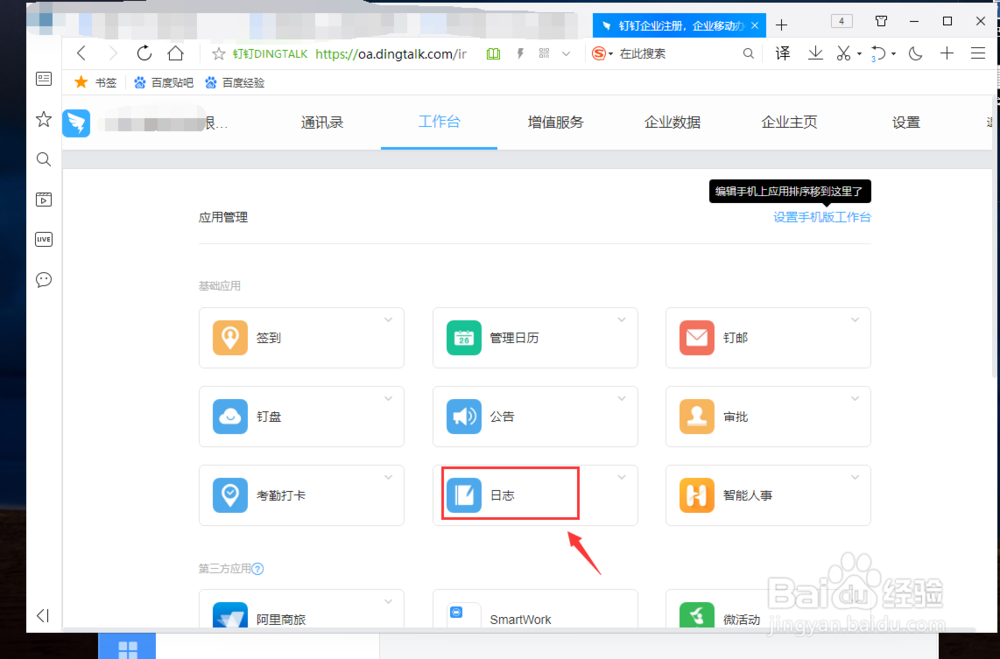1000x659 pixels.
Task: Open the 日志 log app icon
Action: point(464,495)
